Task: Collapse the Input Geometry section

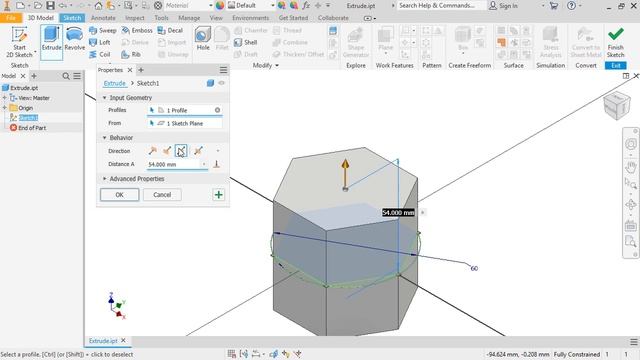Action: click(104, 98)
